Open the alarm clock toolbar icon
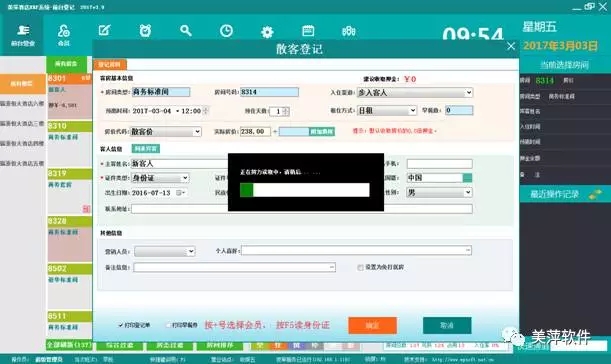 [145, 30]
